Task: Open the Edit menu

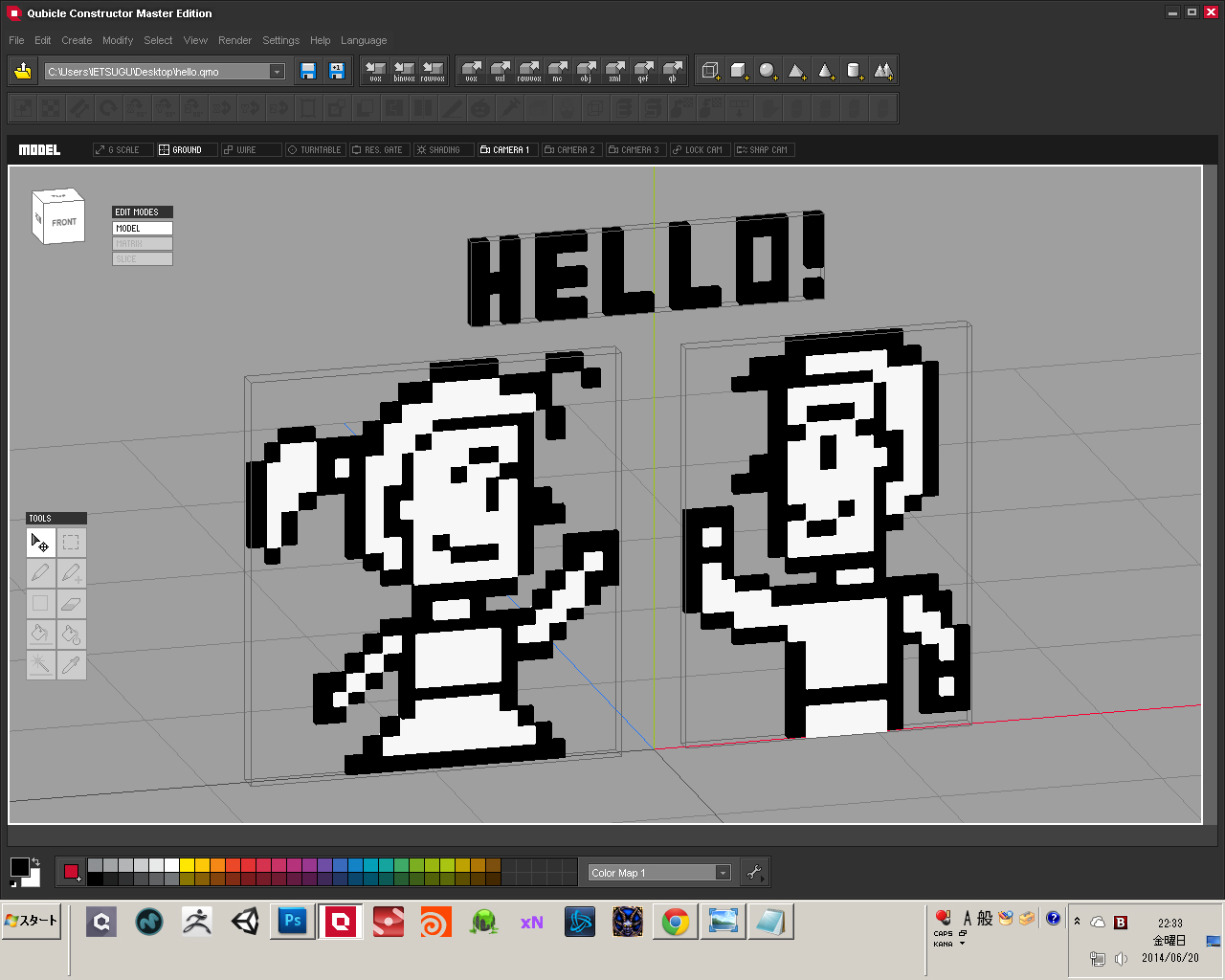Action: click(x=43, y=40)
